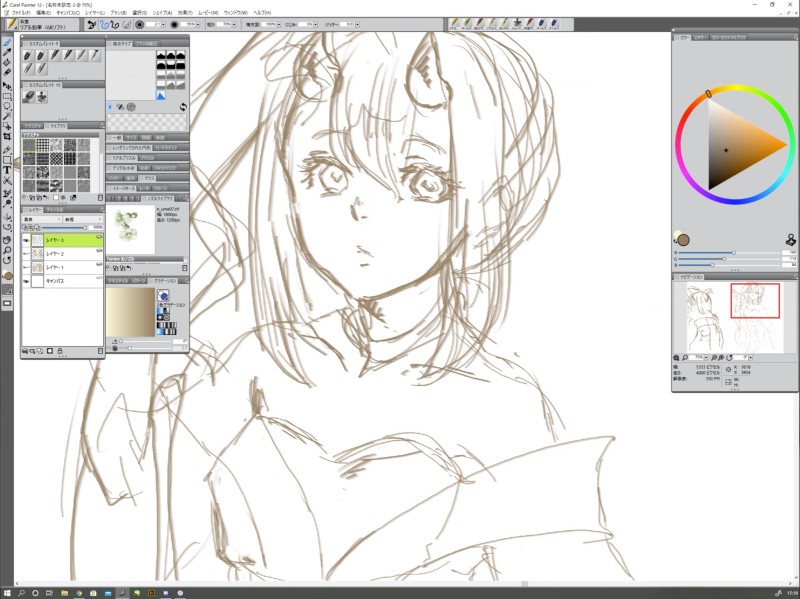This screenshot has width=800, height=599.
Task: Click the layer mask icon in Layers footer
Action: pyautogui.click(x=49, y=351)
